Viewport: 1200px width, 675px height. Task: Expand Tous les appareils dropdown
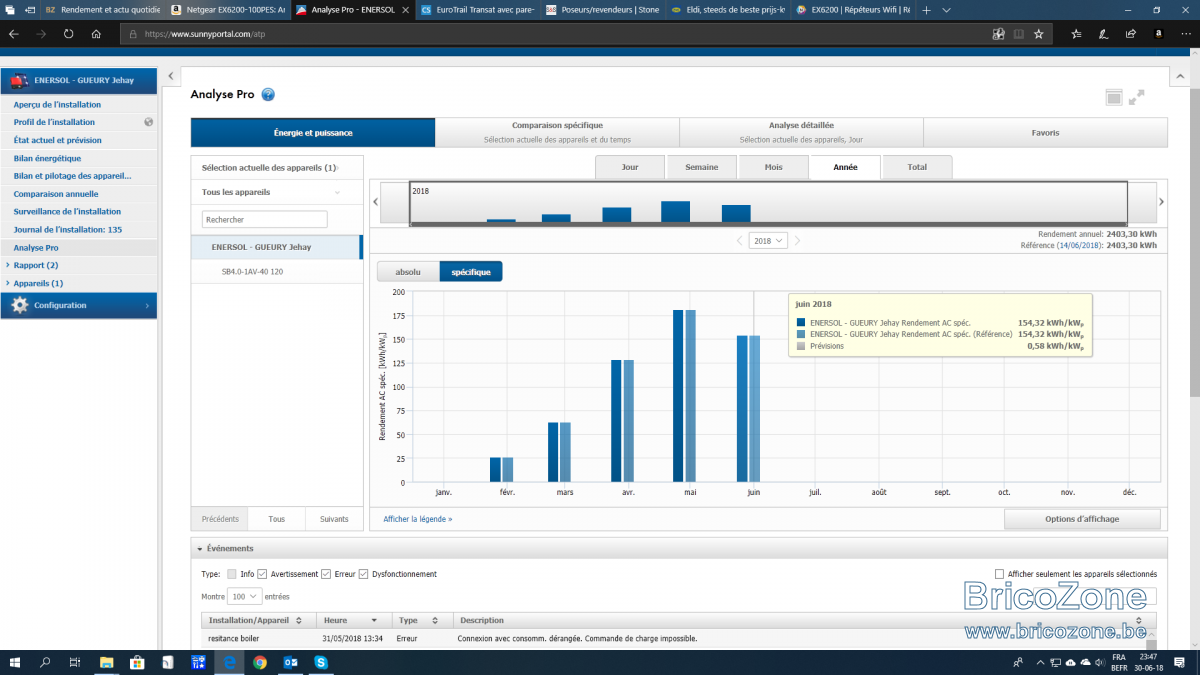(x=276, y=192)
